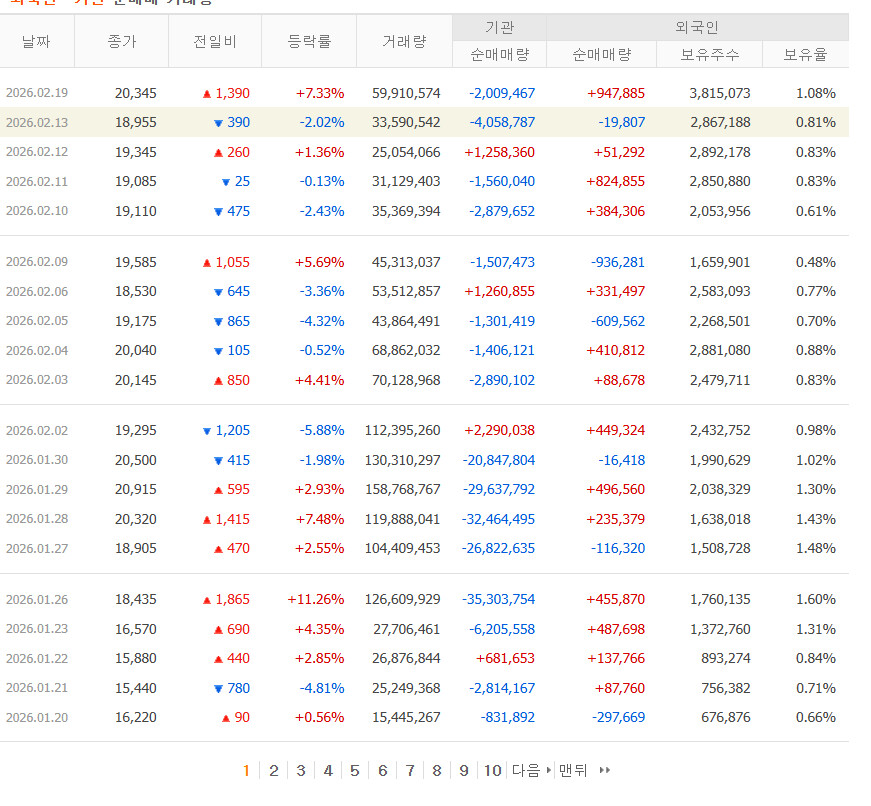Click the 보유율 column header
This screenshot has width=871, height=806.
(805, 54)
